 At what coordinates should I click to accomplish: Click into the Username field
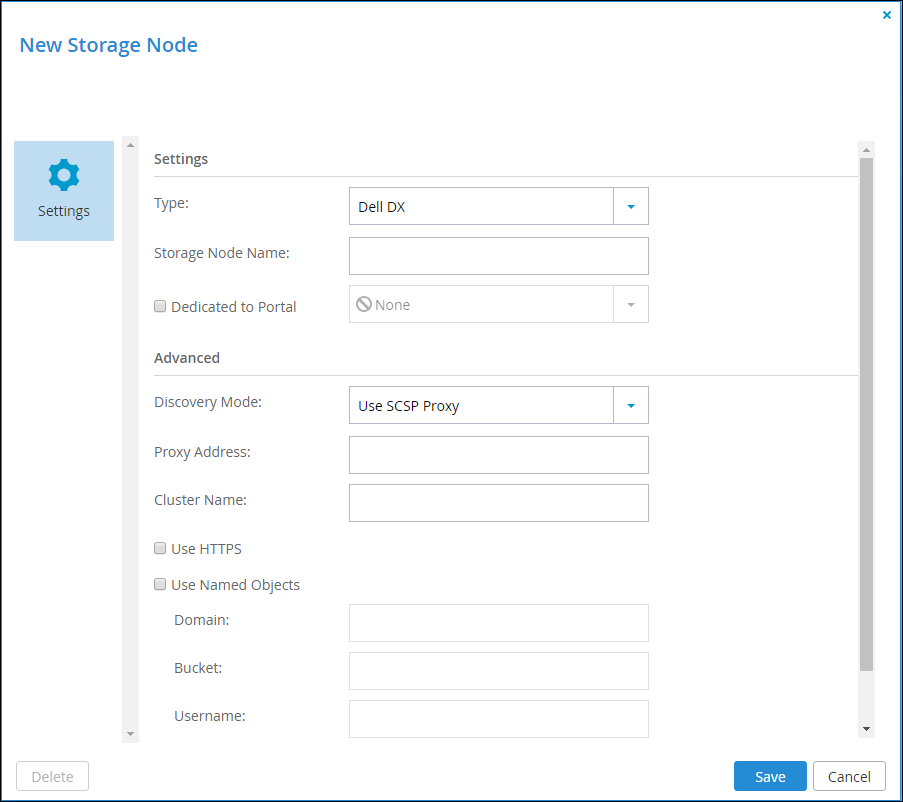click(499, 719)
